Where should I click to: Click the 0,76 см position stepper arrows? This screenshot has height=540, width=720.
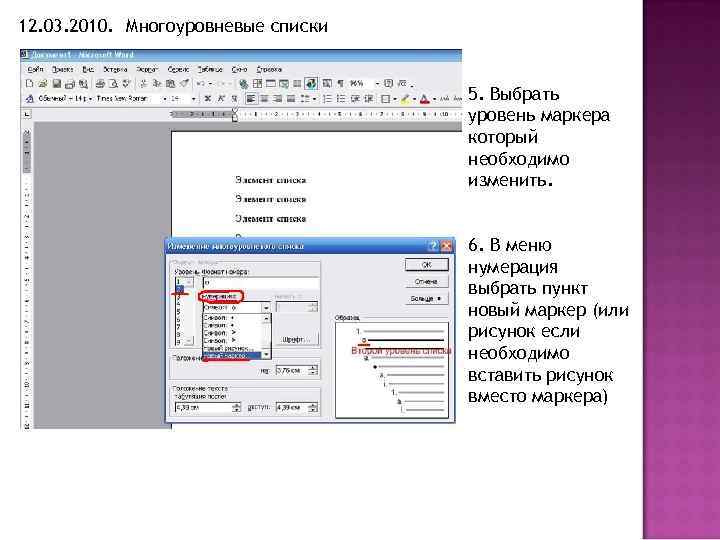313,370
